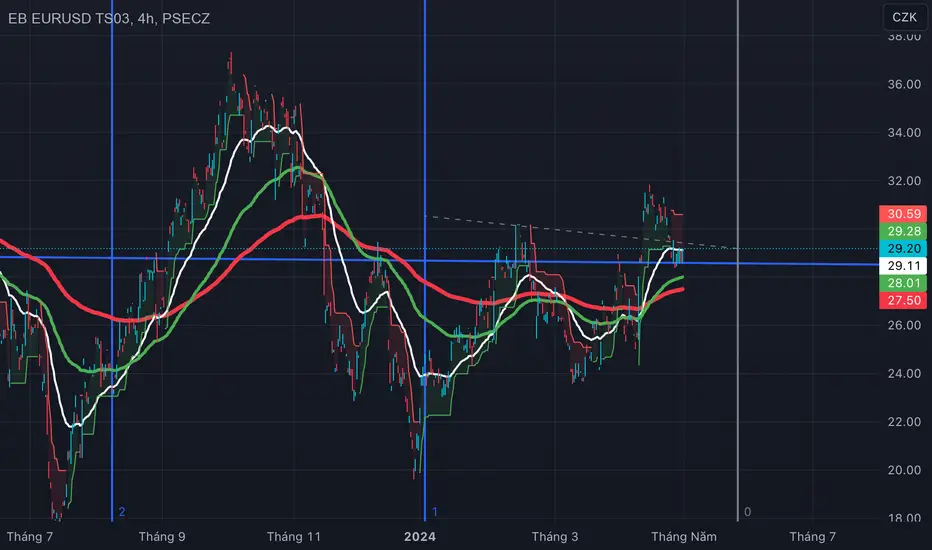Click the far-left Tháng 7 axis label
The width and height of the screenshot is (932, 550).
(x=30, y=537)
